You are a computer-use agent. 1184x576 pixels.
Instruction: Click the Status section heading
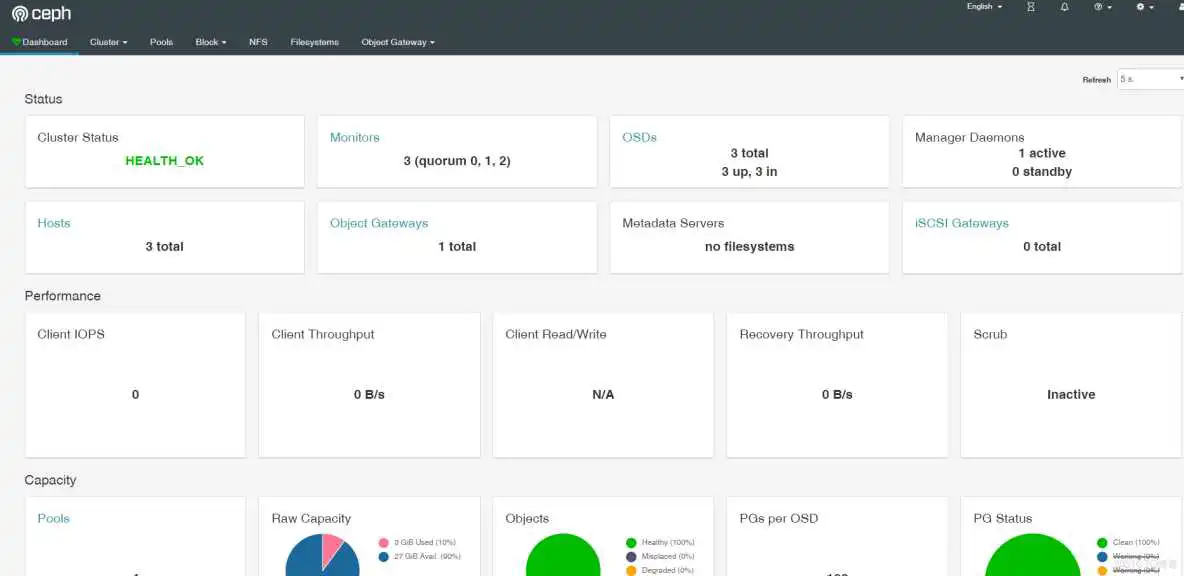[43, 99]
